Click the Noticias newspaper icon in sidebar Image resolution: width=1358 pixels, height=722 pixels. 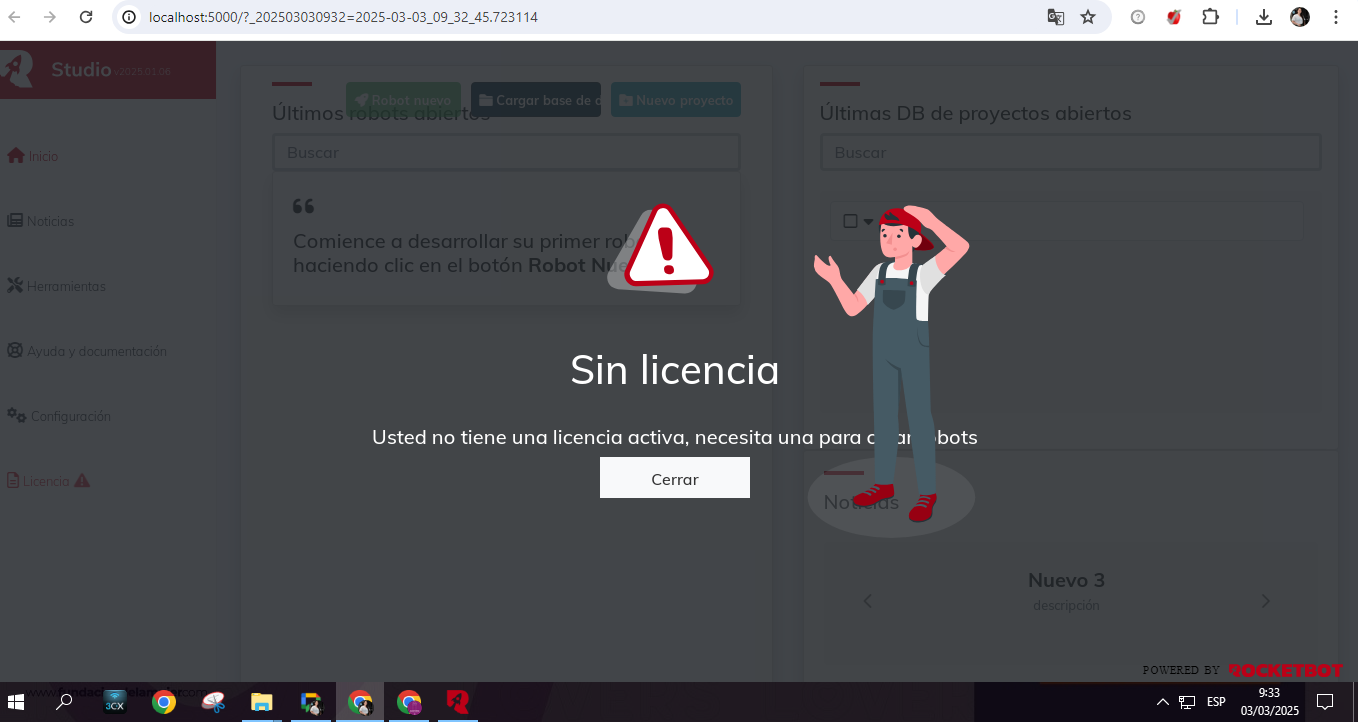15,221
